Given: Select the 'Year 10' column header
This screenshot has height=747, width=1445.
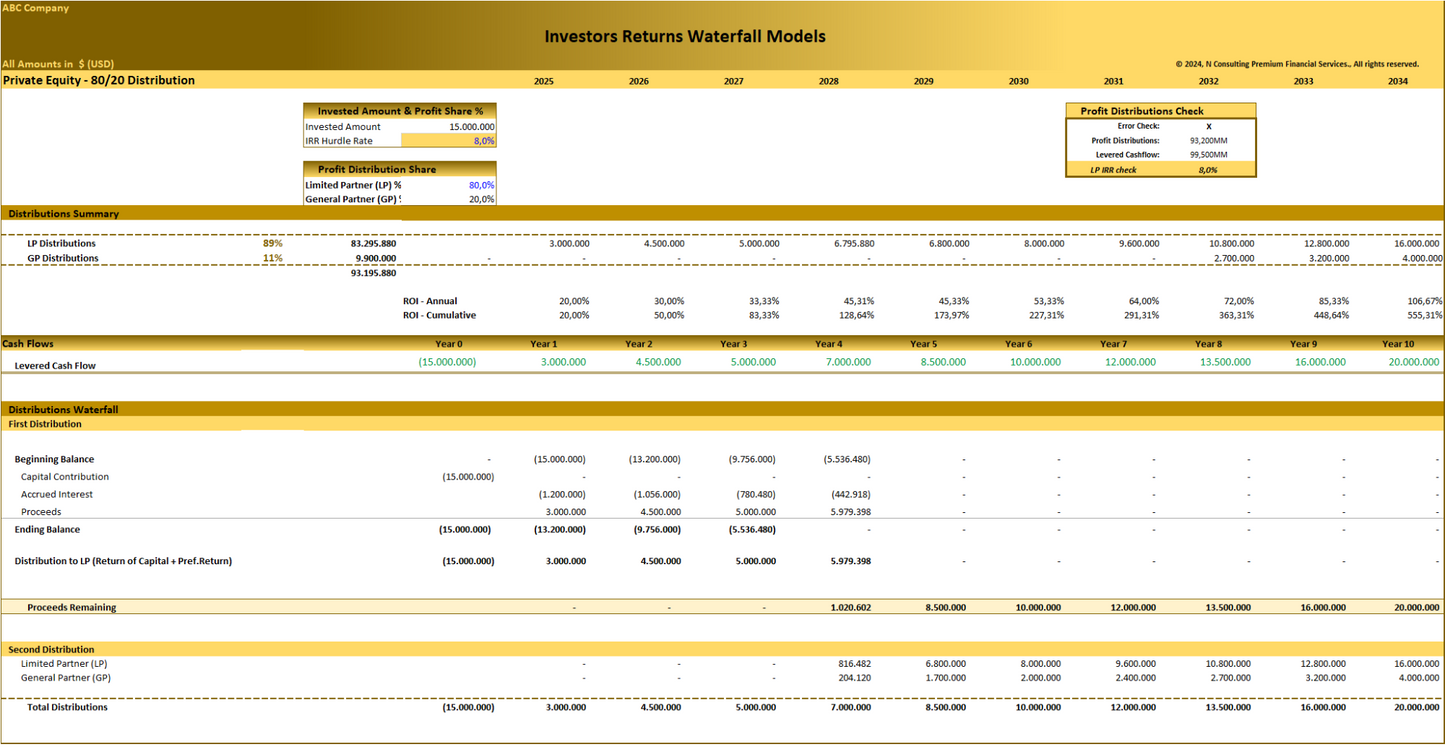Looking at the screenshot, I should tap(1400, 344).
